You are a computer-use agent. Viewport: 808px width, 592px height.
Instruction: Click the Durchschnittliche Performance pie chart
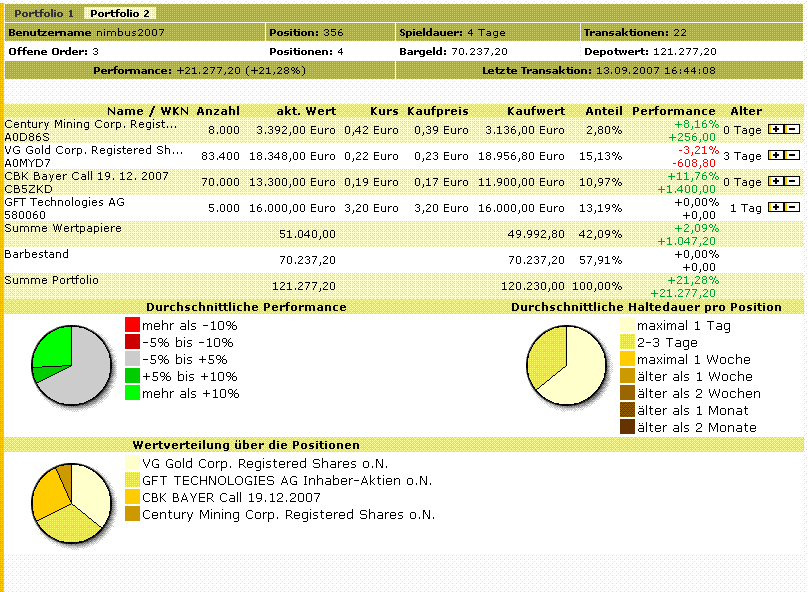coord(67,362)
